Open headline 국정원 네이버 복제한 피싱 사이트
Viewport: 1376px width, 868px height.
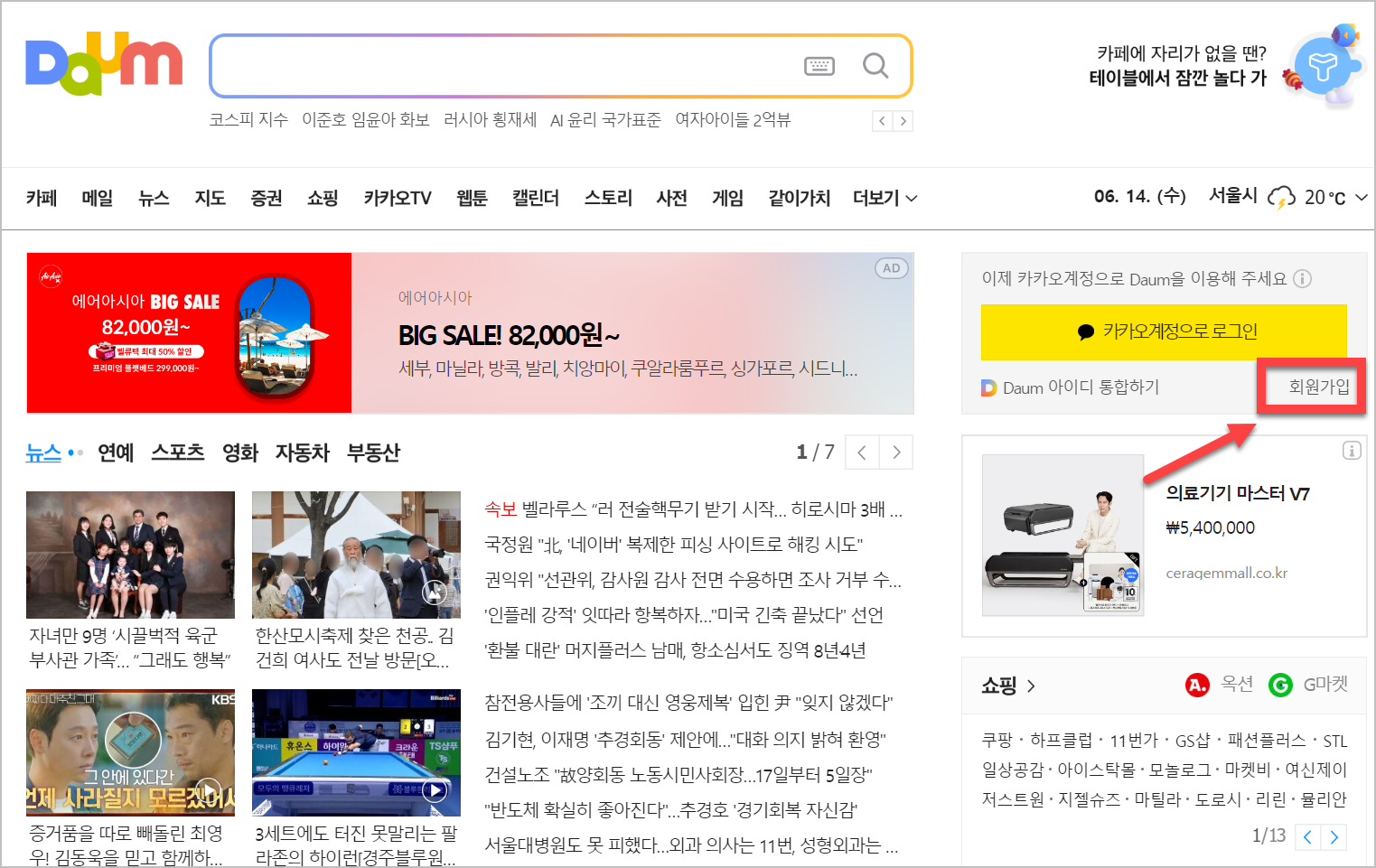pyautogui.click(x=674, y=545)
